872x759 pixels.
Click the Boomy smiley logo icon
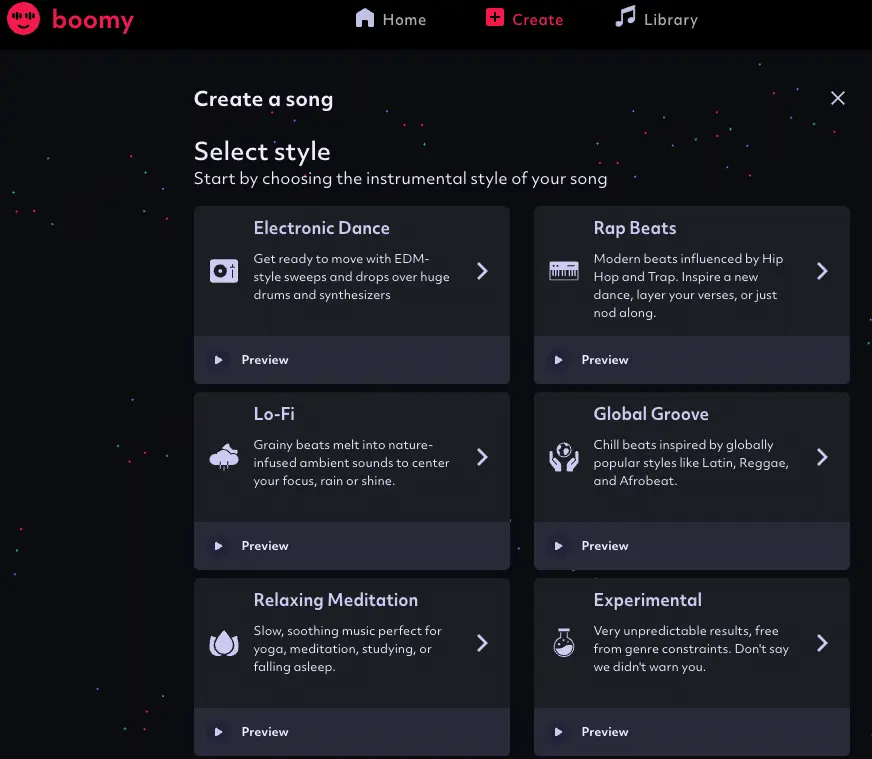point(23,18)
